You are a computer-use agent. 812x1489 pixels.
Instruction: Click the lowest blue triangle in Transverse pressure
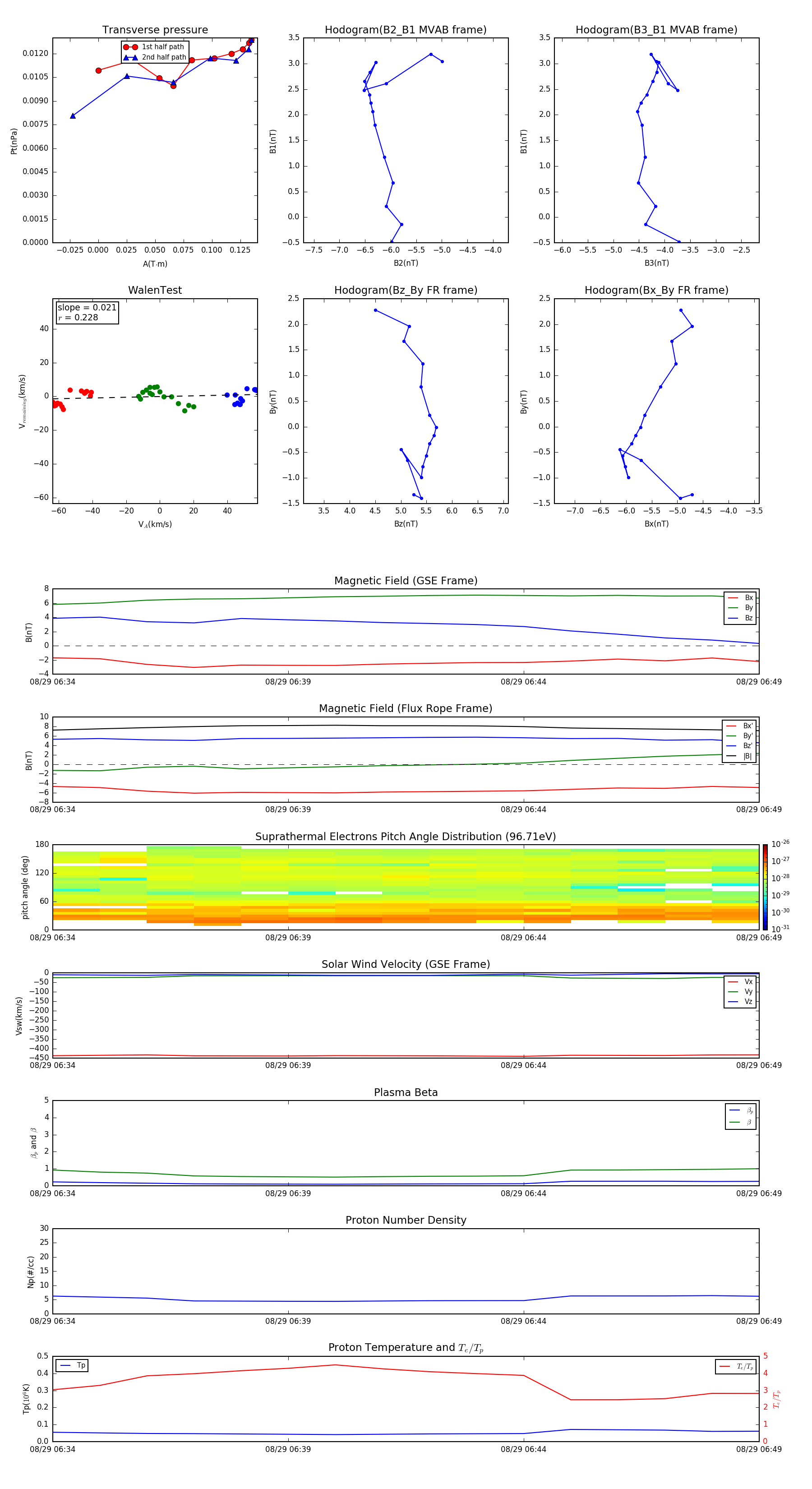point(73,116)
